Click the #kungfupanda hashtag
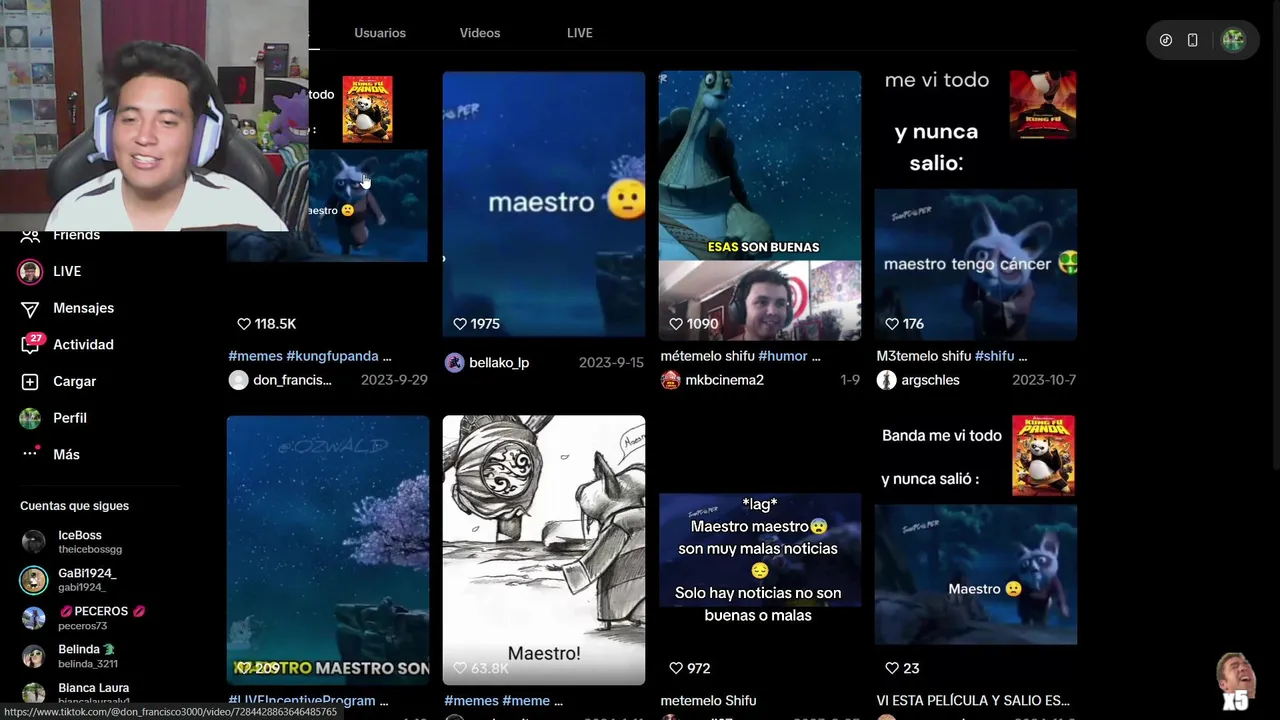 click(332, 356)
